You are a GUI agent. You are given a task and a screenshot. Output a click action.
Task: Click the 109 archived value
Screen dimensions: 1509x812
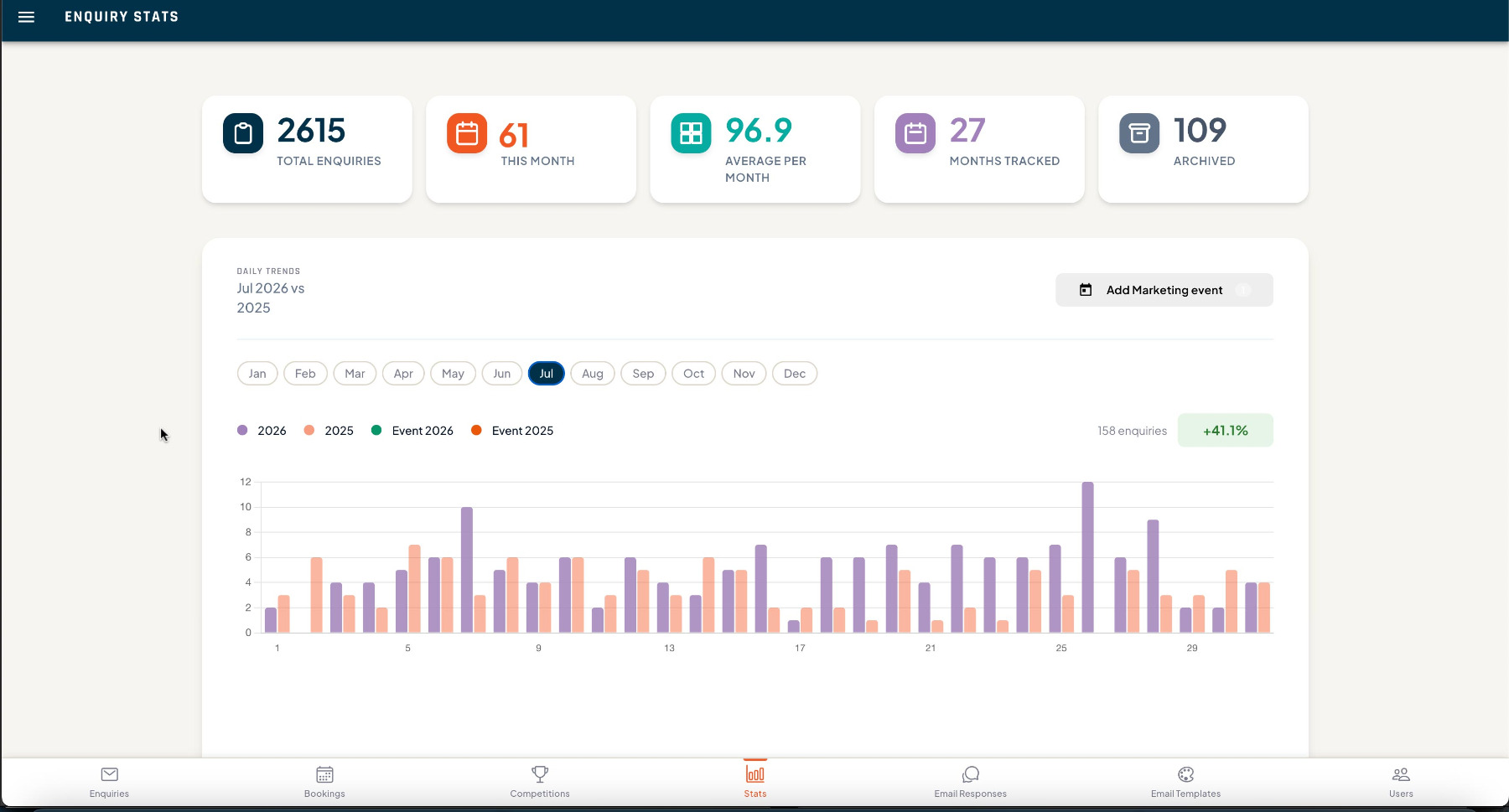coord(1200,131)
